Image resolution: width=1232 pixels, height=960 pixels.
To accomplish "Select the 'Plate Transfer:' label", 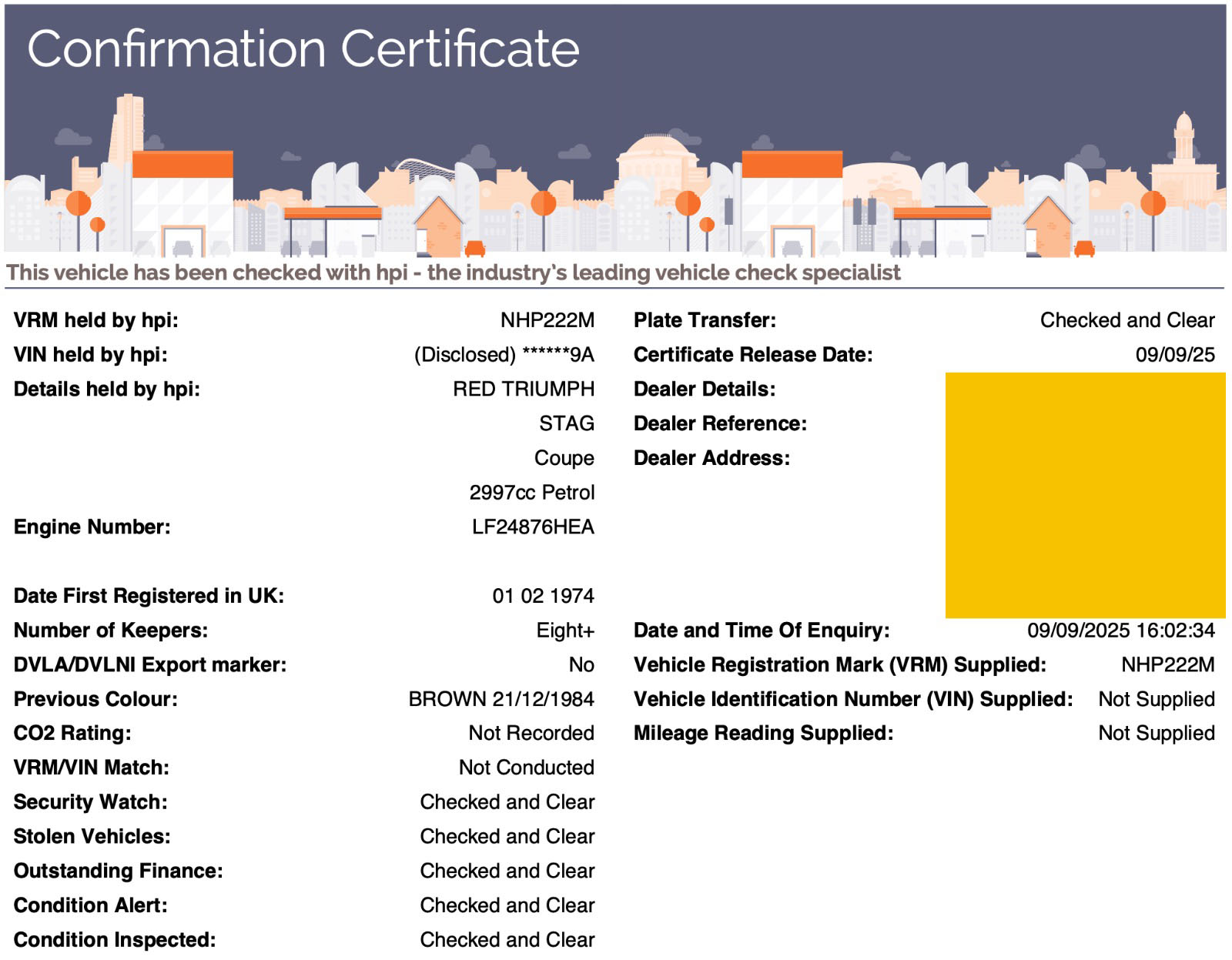I will click(705, 320).
